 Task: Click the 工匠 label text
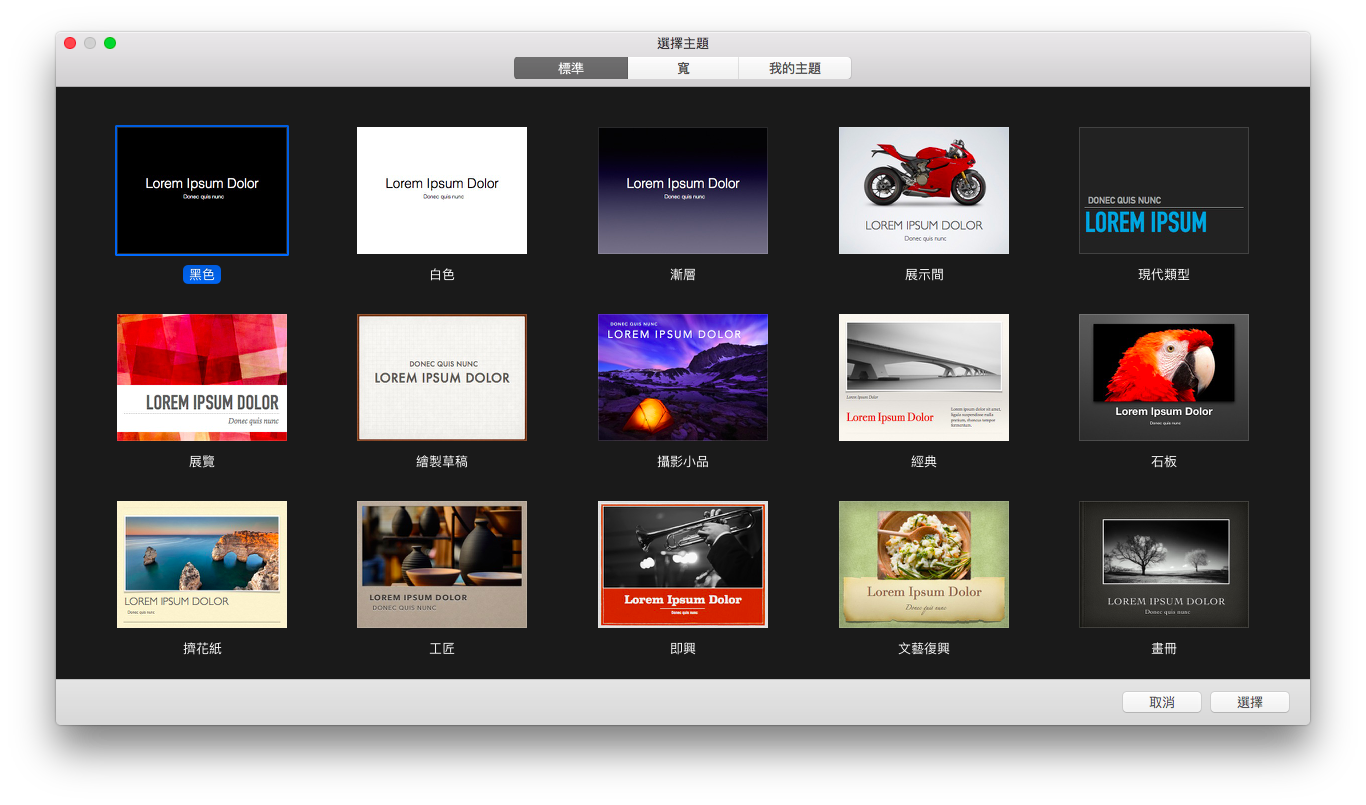point(442,648)
